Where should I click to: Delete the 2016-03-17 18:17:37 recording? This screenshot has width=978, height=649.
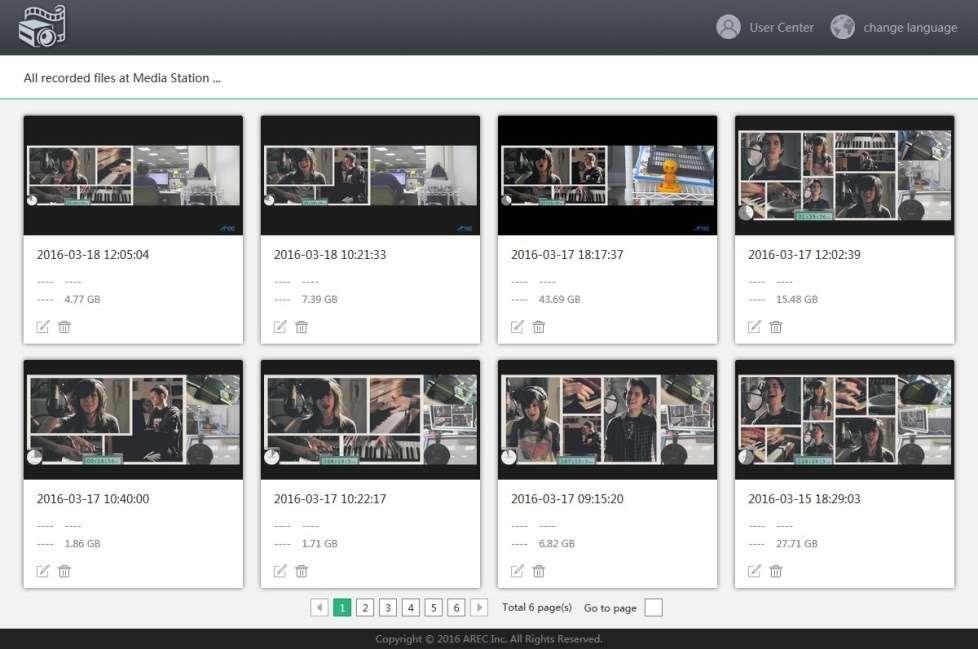539,327
